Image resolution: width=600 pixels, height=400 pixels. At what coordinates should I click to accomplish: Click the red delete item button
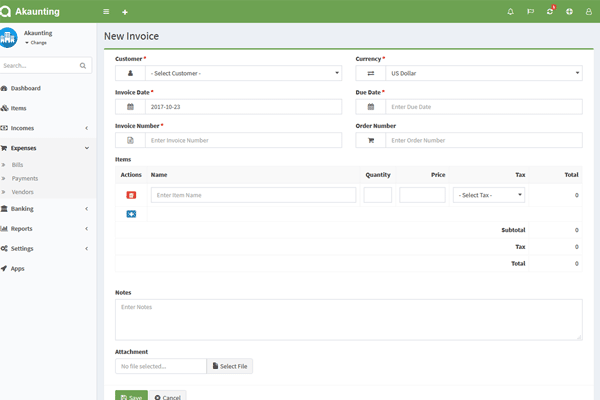tap(131, 195)
